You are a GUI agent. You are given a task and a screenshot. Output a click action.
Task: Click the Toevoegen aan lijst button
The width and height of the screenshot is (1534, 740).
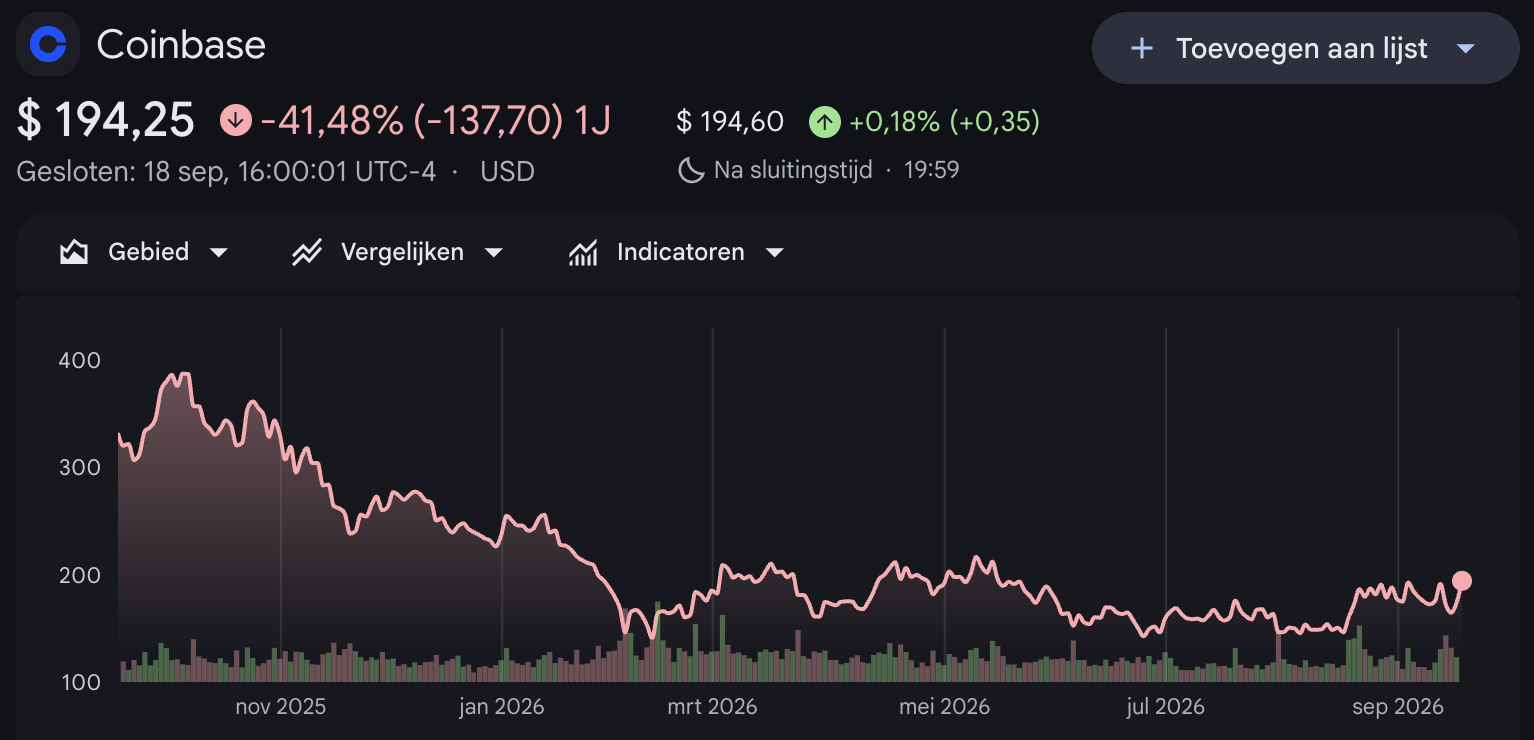click(x=1305, y=48)
